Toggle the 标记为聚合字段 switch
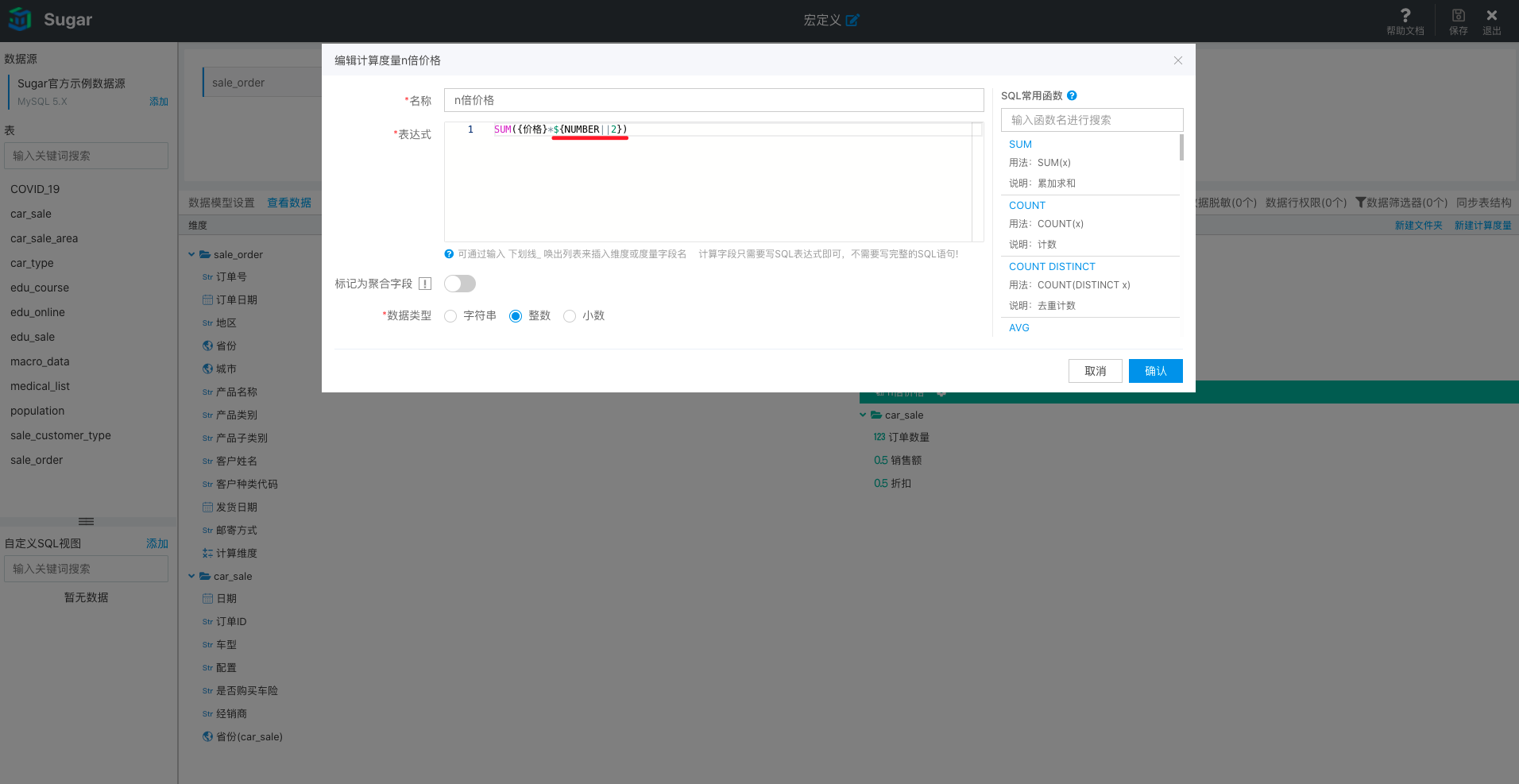 pos(459,284)
